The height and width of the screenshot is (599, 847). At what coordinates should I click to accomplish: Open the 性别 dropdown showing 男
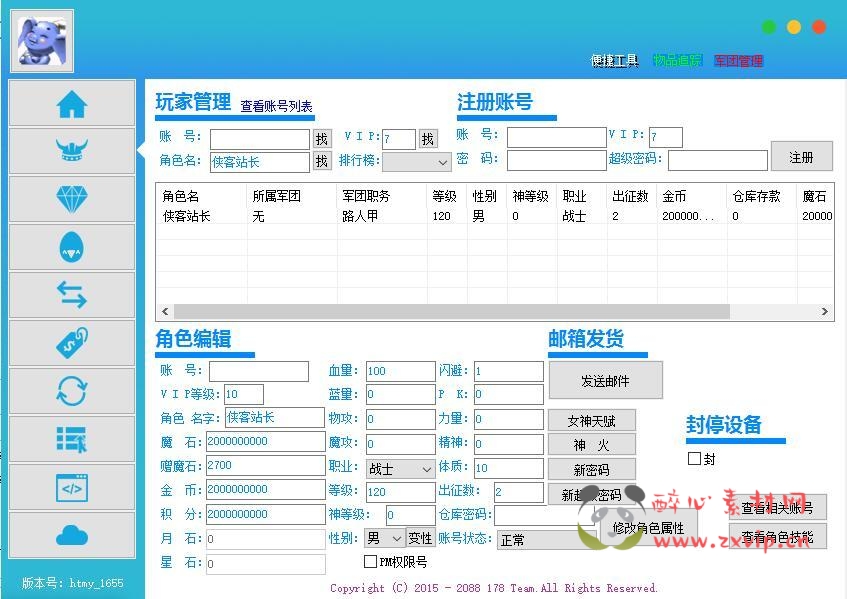click(385, 538)
